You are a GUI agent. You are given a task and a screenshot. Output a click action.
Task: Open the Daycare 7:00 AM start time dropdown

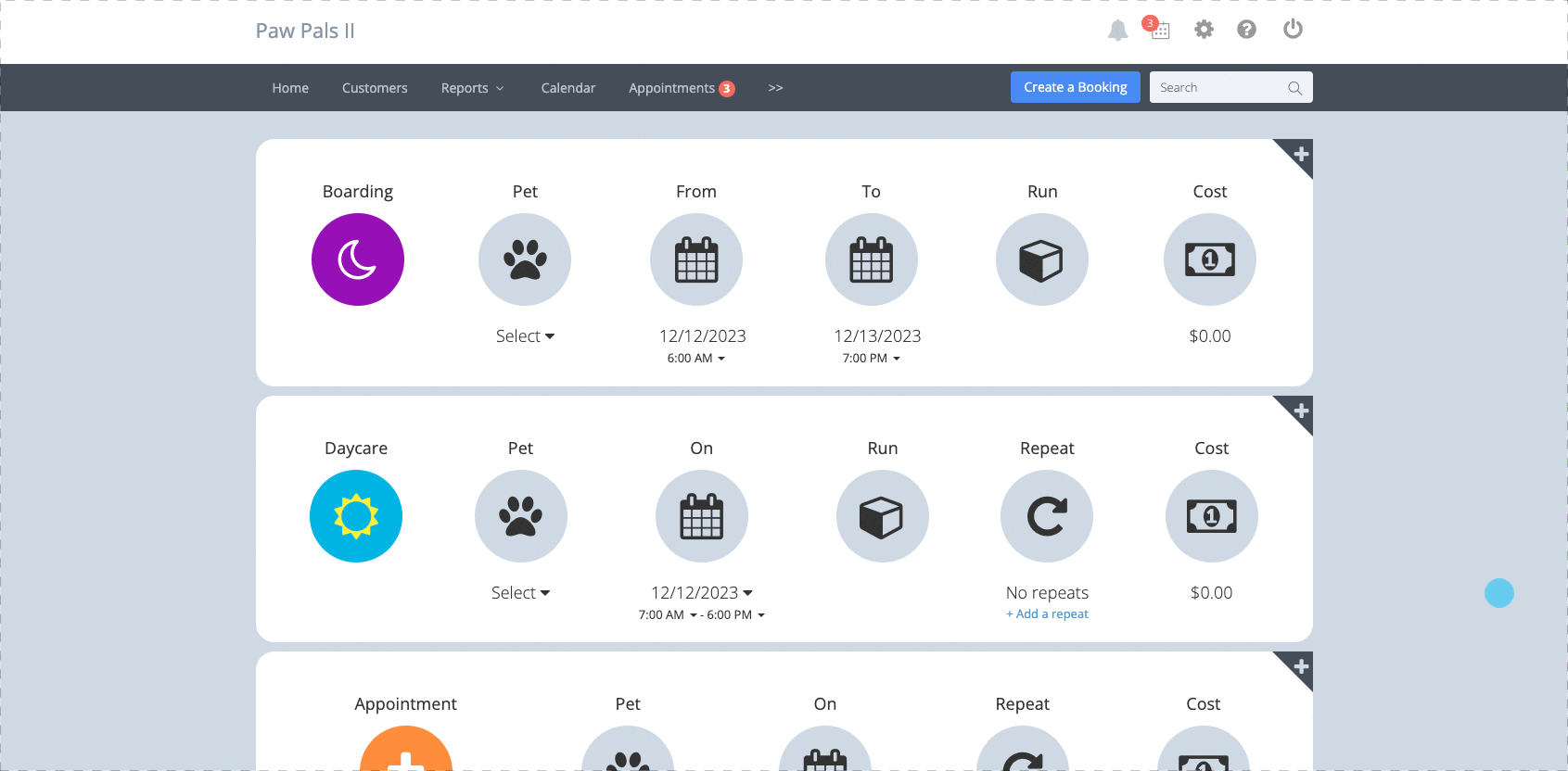click(x=668, y=615)
